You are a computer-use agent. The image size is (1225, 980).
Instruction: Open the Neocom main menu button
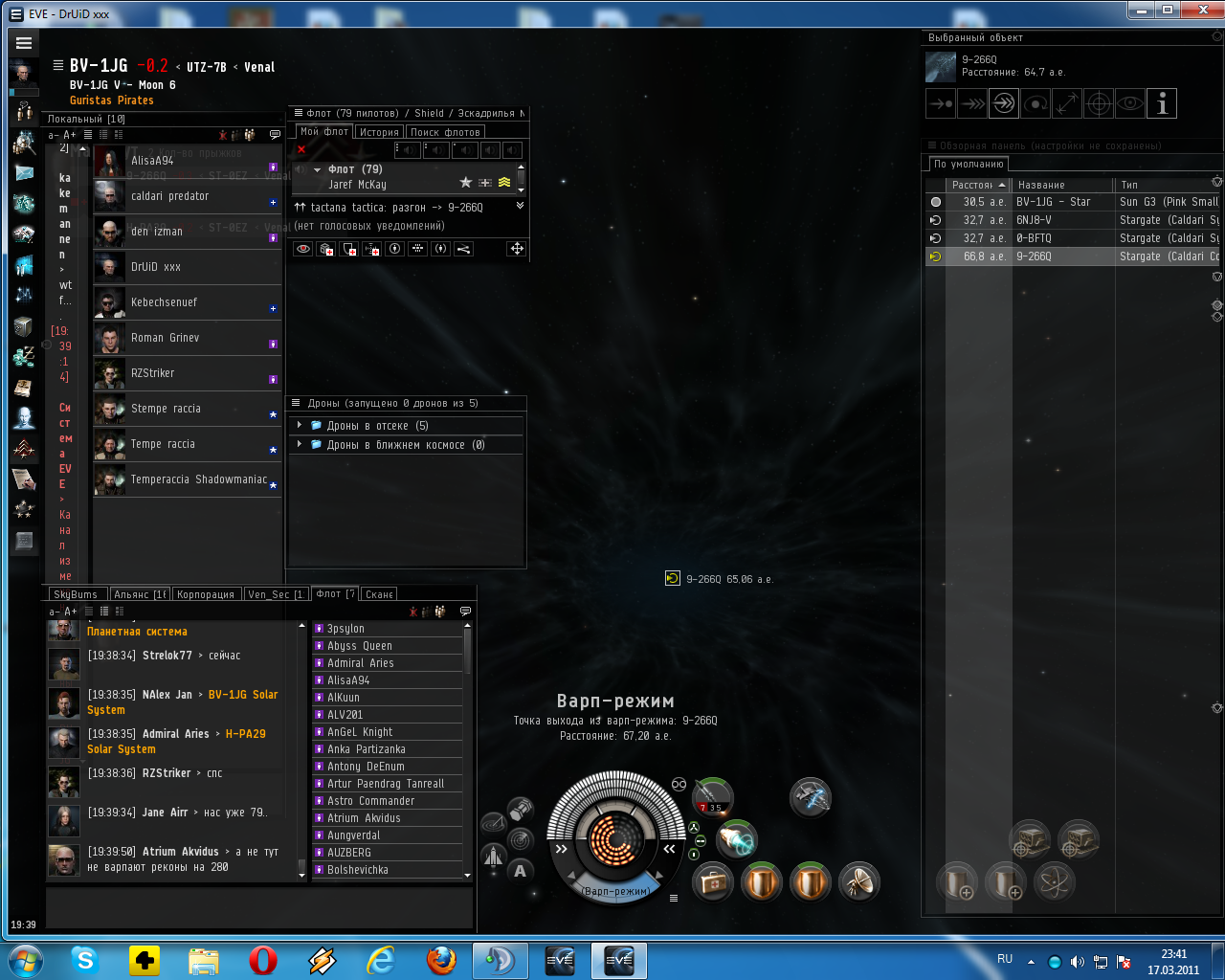coord(24,43)
